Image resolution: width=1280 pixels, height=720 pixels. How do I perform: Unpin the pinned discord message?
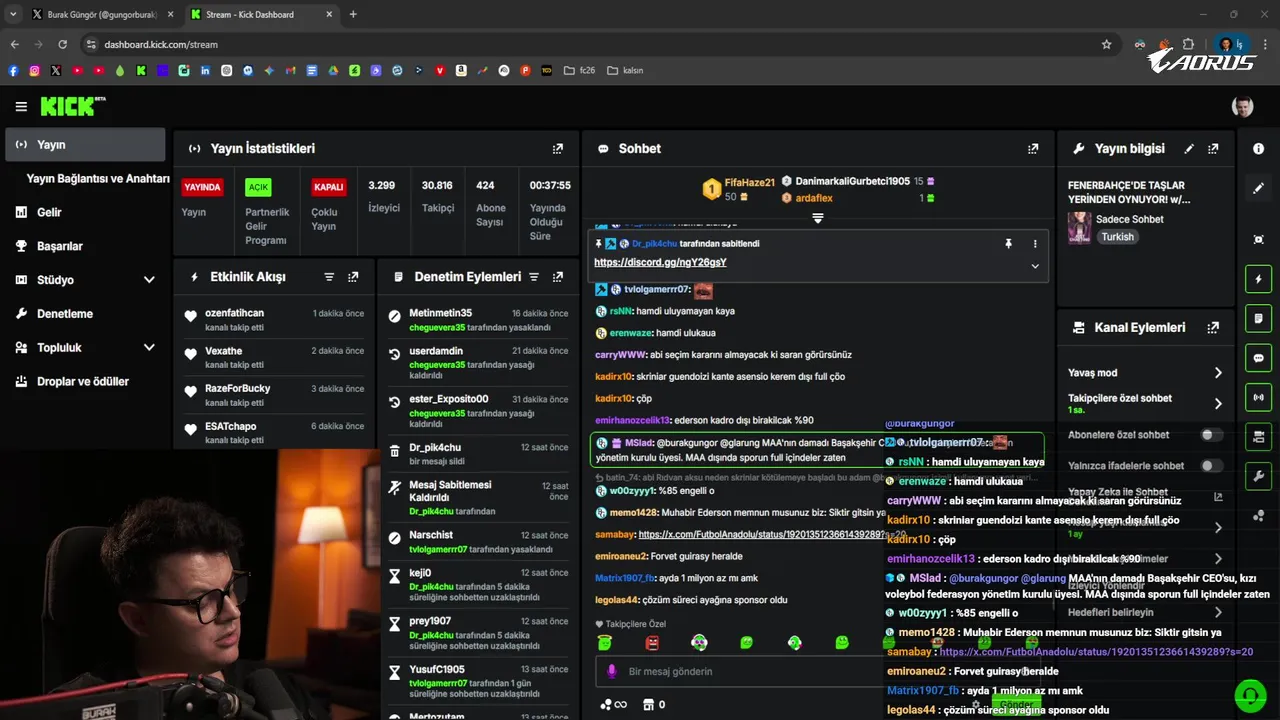tap(1008, 244)
